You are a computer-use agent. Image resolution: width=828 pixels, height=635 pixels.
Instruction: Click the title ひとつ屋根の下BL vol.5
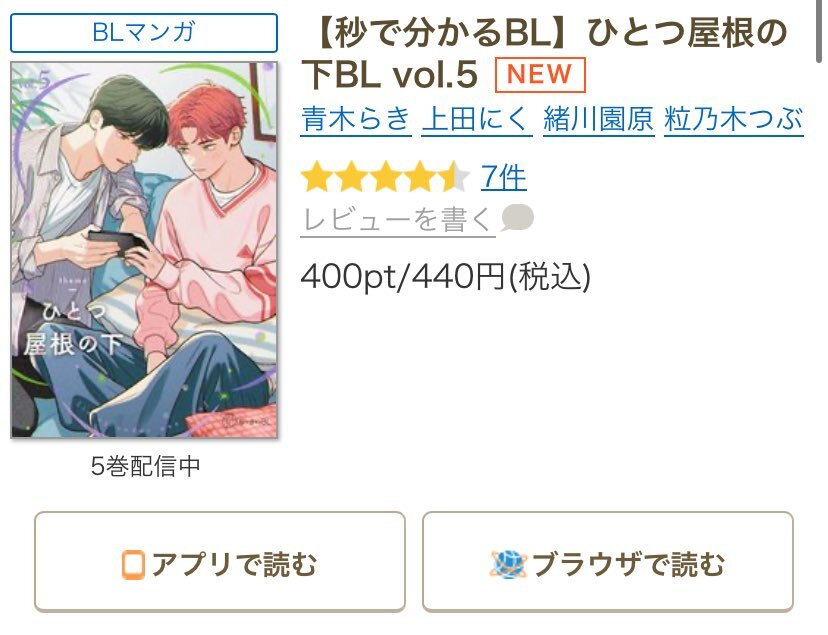point(544,54)
